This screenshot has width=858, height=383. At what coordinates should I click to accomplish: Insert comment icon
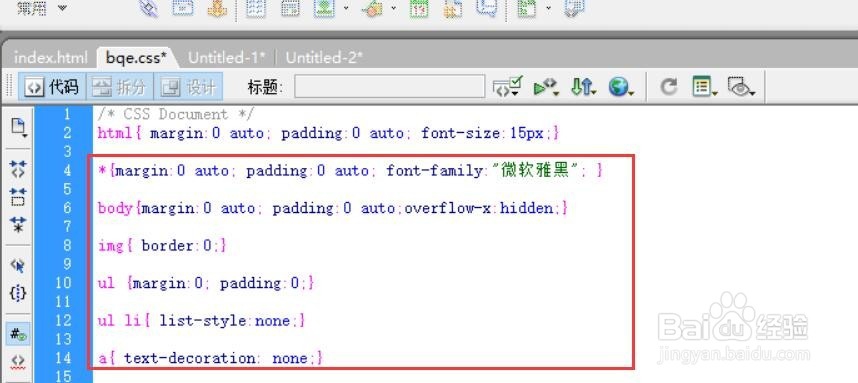pos(486,8)
